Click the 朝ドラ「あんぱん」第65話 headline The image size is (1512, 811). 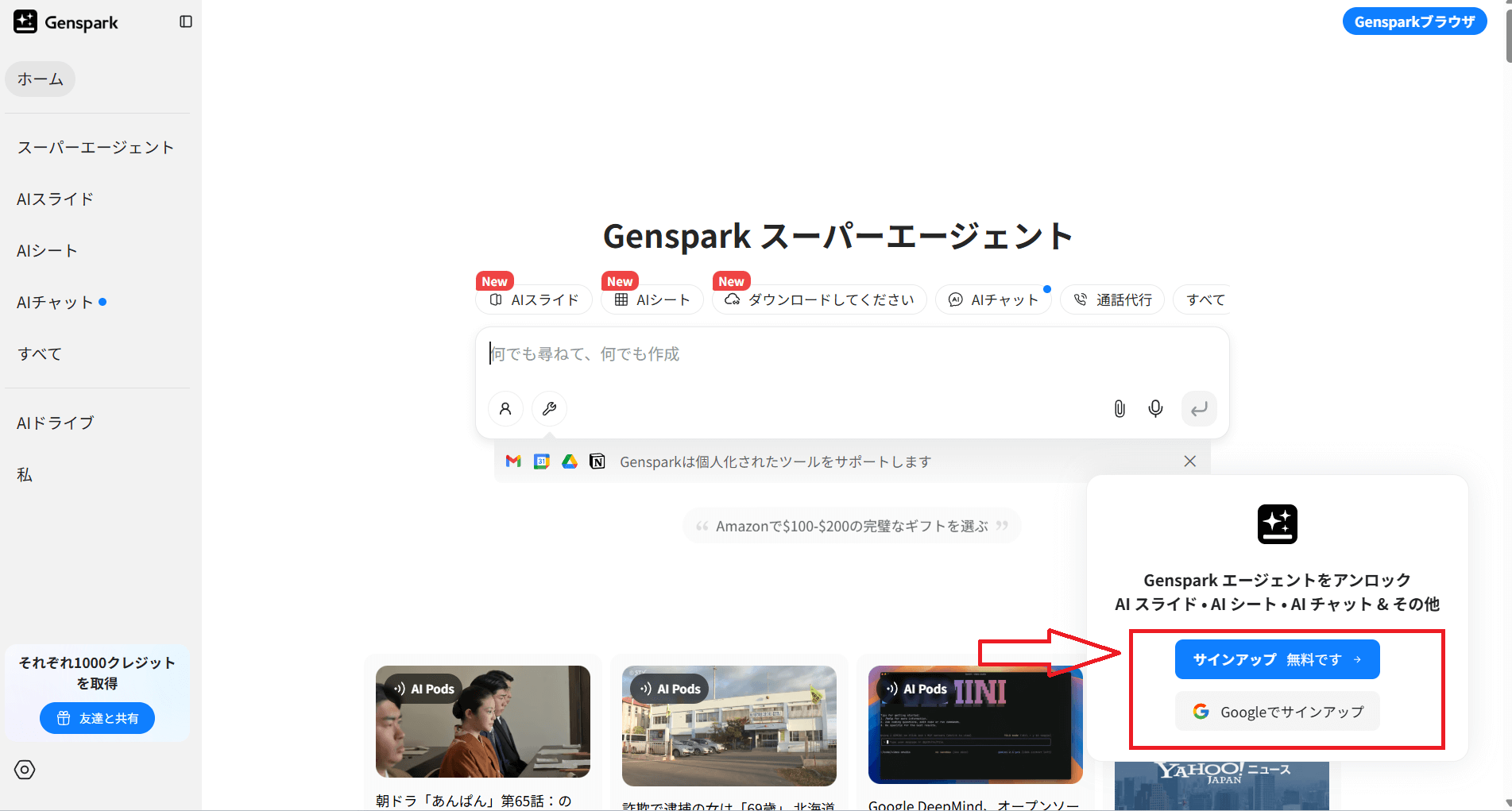(x=474, y=801)
